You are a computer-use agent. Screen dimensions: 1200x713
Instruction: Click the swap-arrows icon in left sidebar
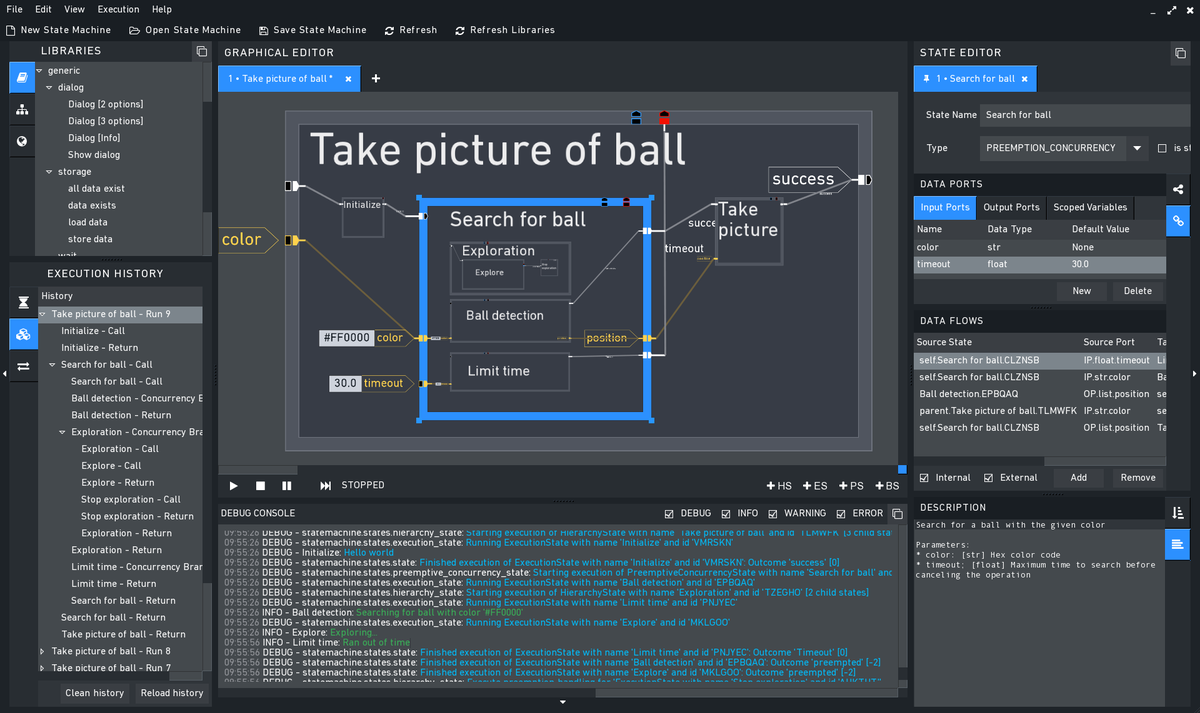(x=20, y=366)
